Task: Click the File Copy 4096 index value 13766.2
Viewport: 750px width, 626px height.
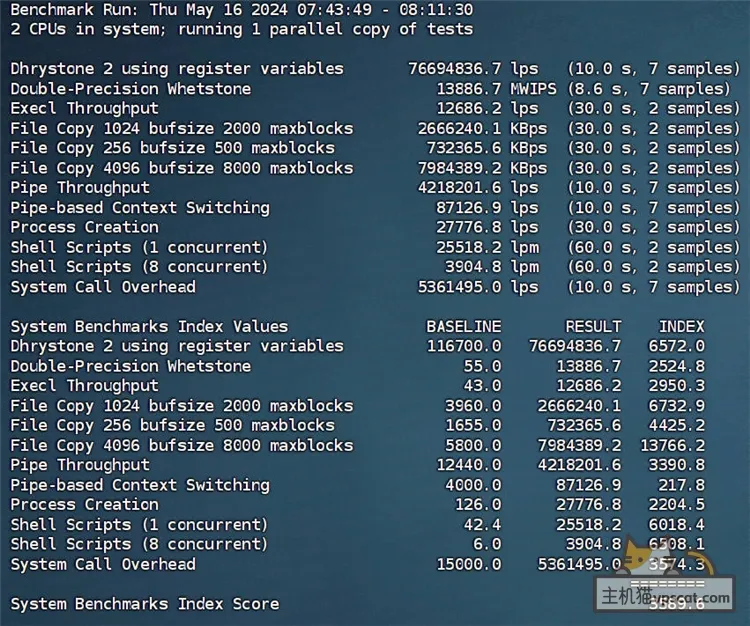Action: tap(672, 445)
